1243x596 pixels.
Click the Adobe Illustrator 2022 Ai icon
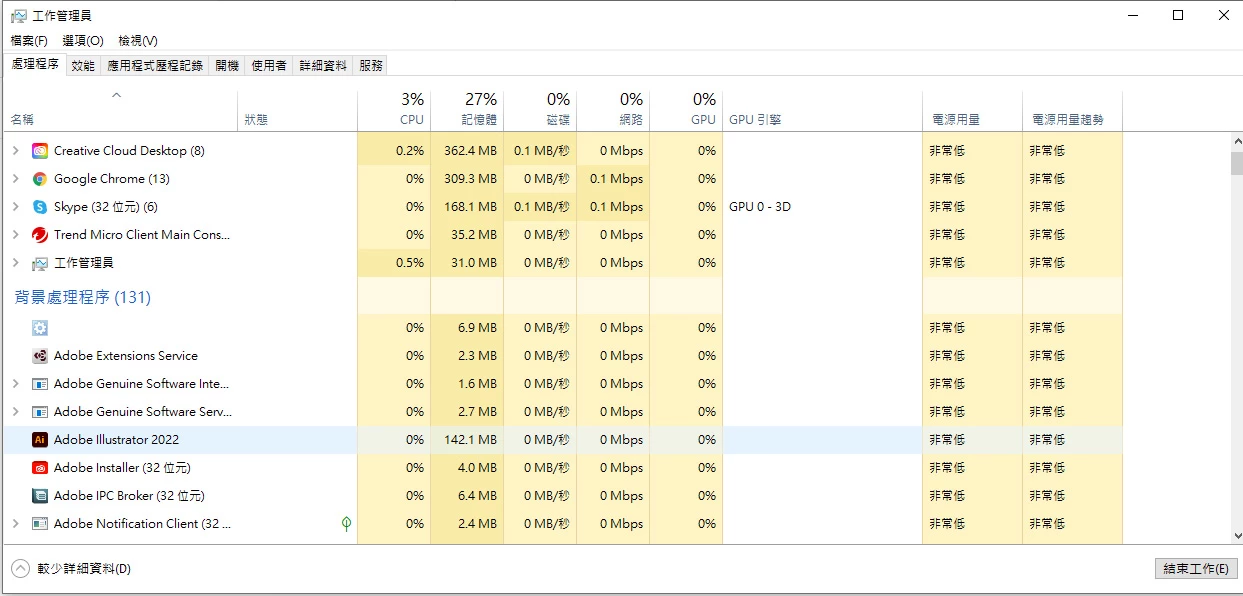tap(40, 440)
